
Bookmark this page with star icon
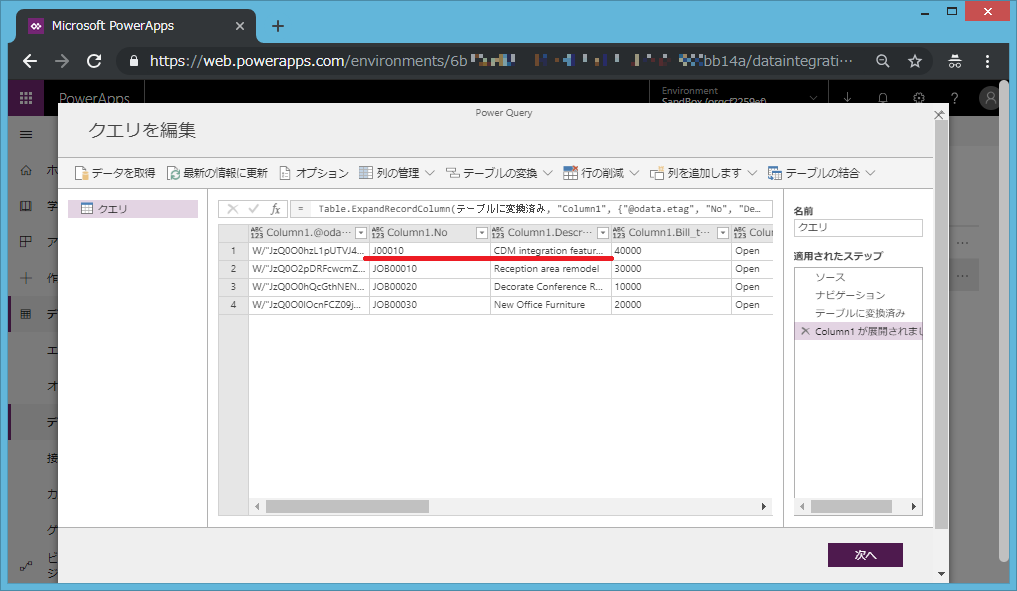(x=915, y=61)
